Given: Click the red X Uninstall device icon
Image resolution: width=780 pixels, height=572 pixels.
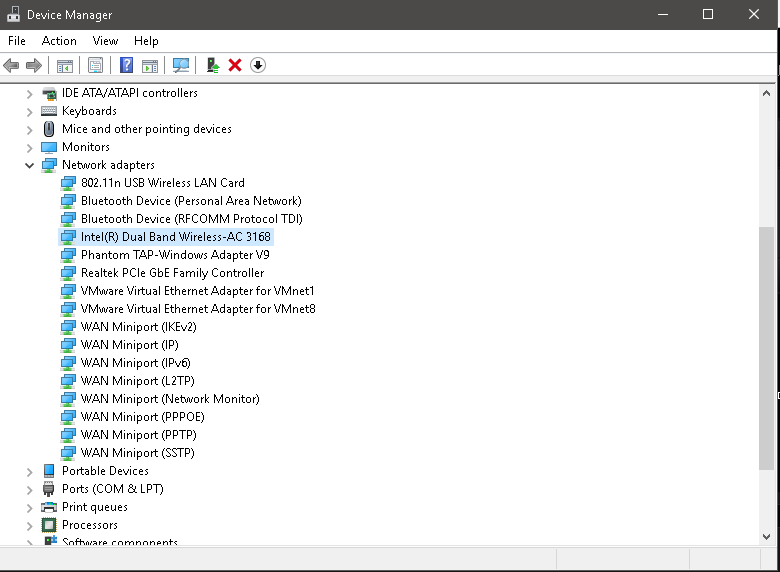Looking at the screenshot, I should 235,65.
